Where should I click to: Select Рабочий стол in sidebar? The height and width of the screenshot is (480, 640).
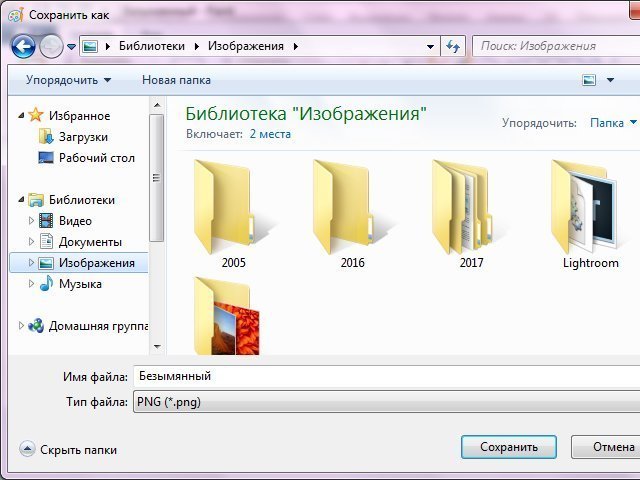[96, 158]
